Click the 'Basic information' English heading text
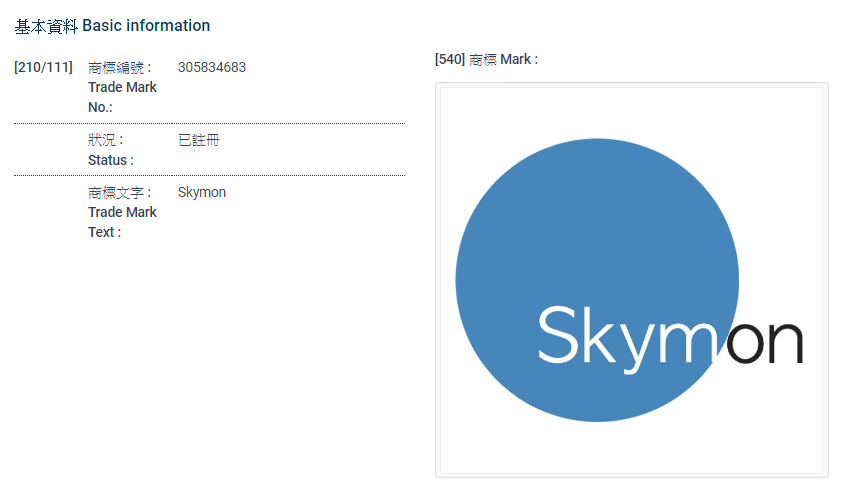The image size is (844, 489). [x=146, y=26]
